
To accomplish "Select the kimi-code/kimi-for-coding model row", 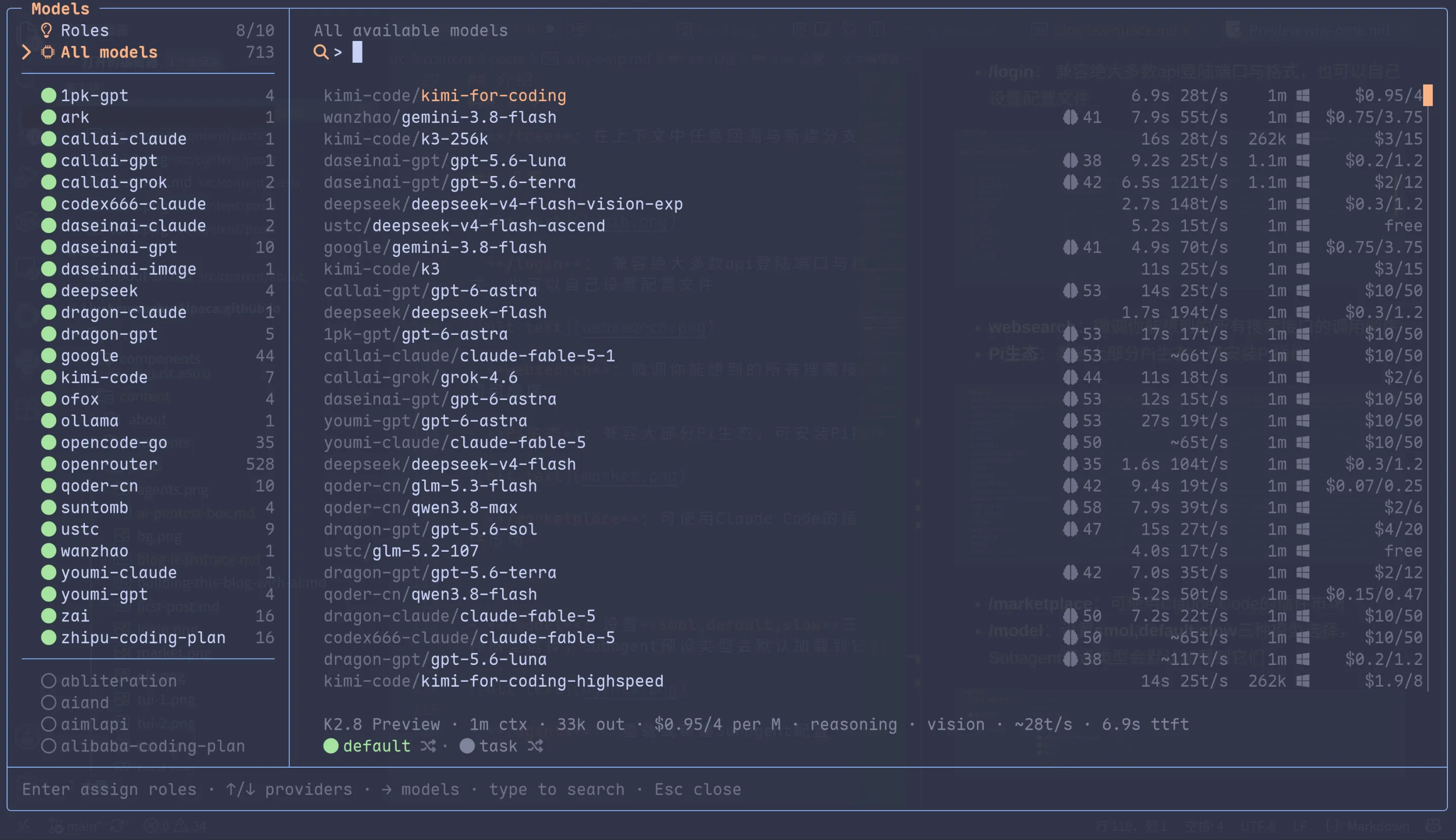I will [x=873, y=95].
